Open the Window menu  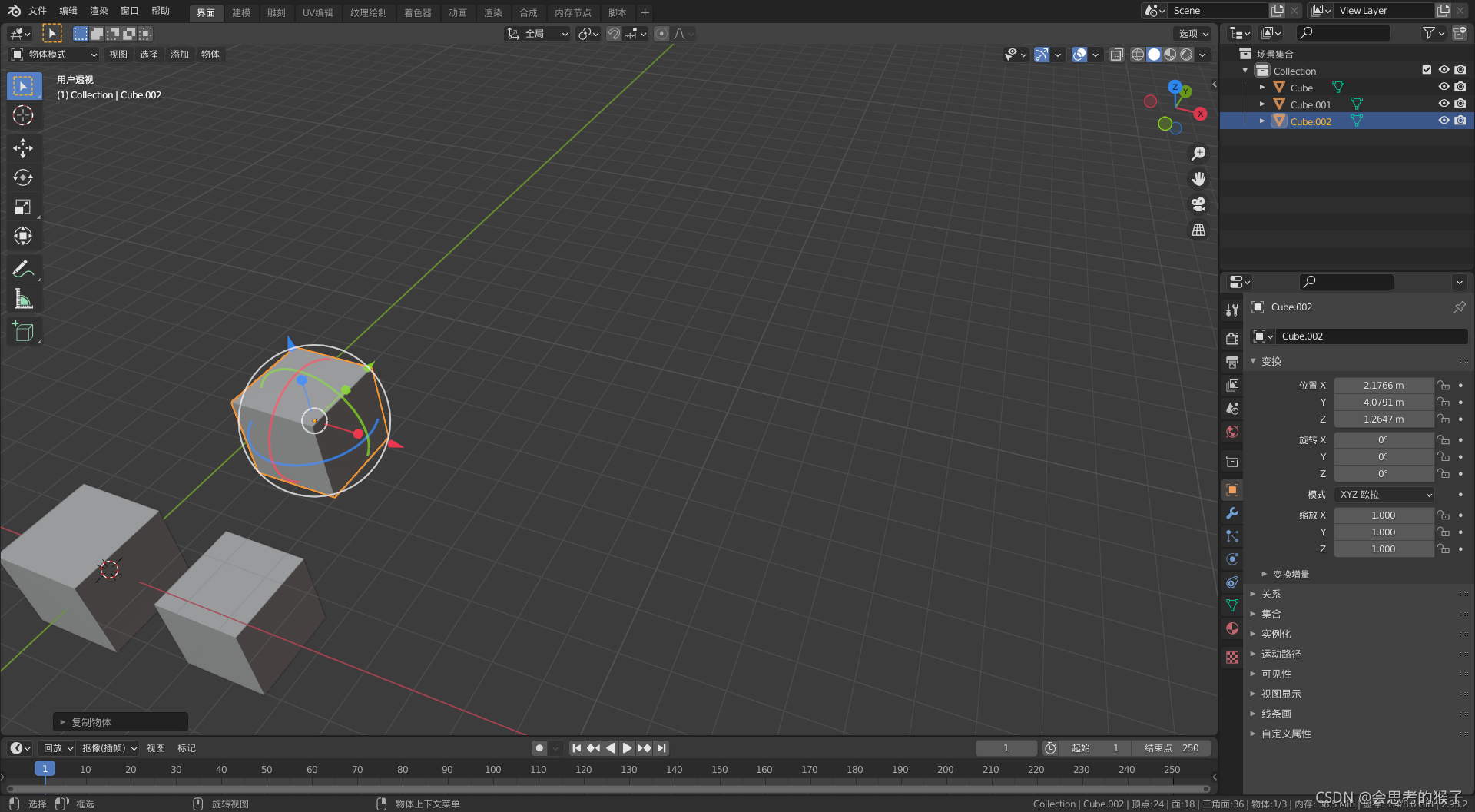(x=130, y=11)
